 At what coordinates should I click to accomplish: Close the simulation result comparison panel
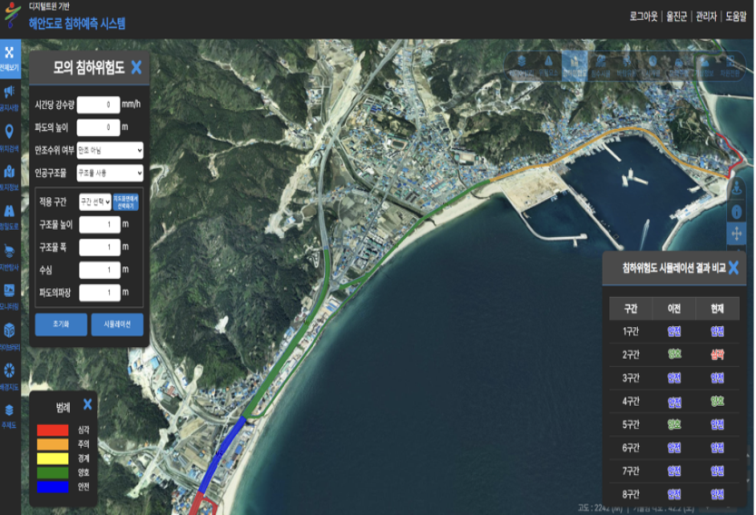click(x=733, y=268)
